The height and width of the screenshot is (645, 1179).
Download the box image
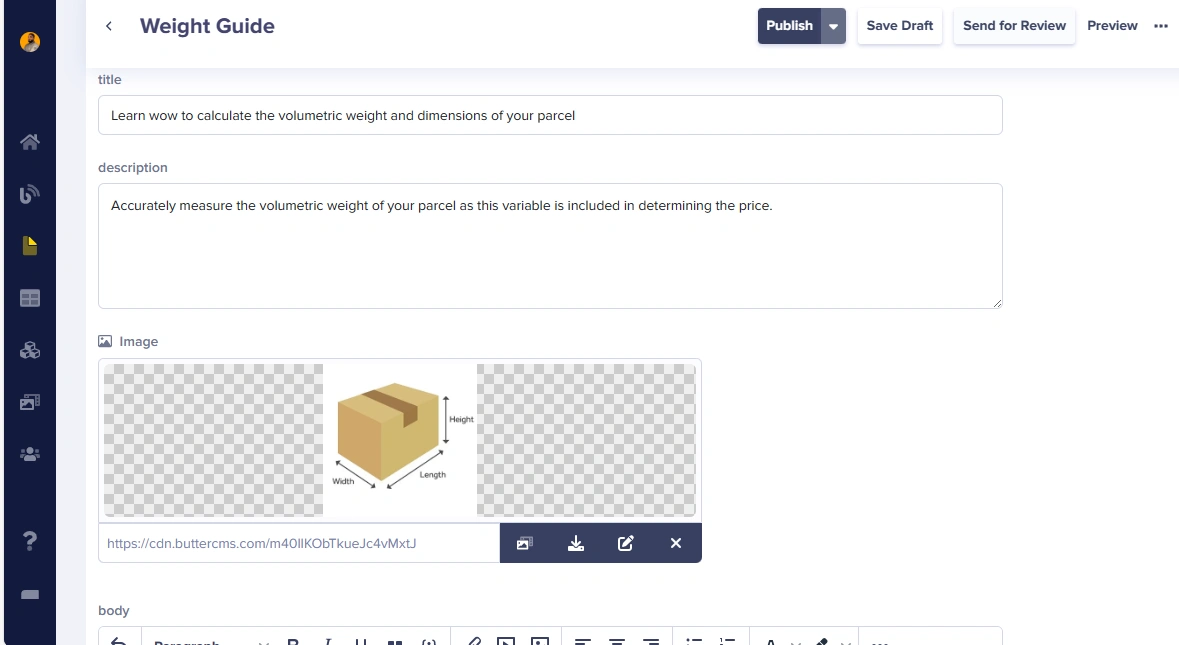pos(576,543)
